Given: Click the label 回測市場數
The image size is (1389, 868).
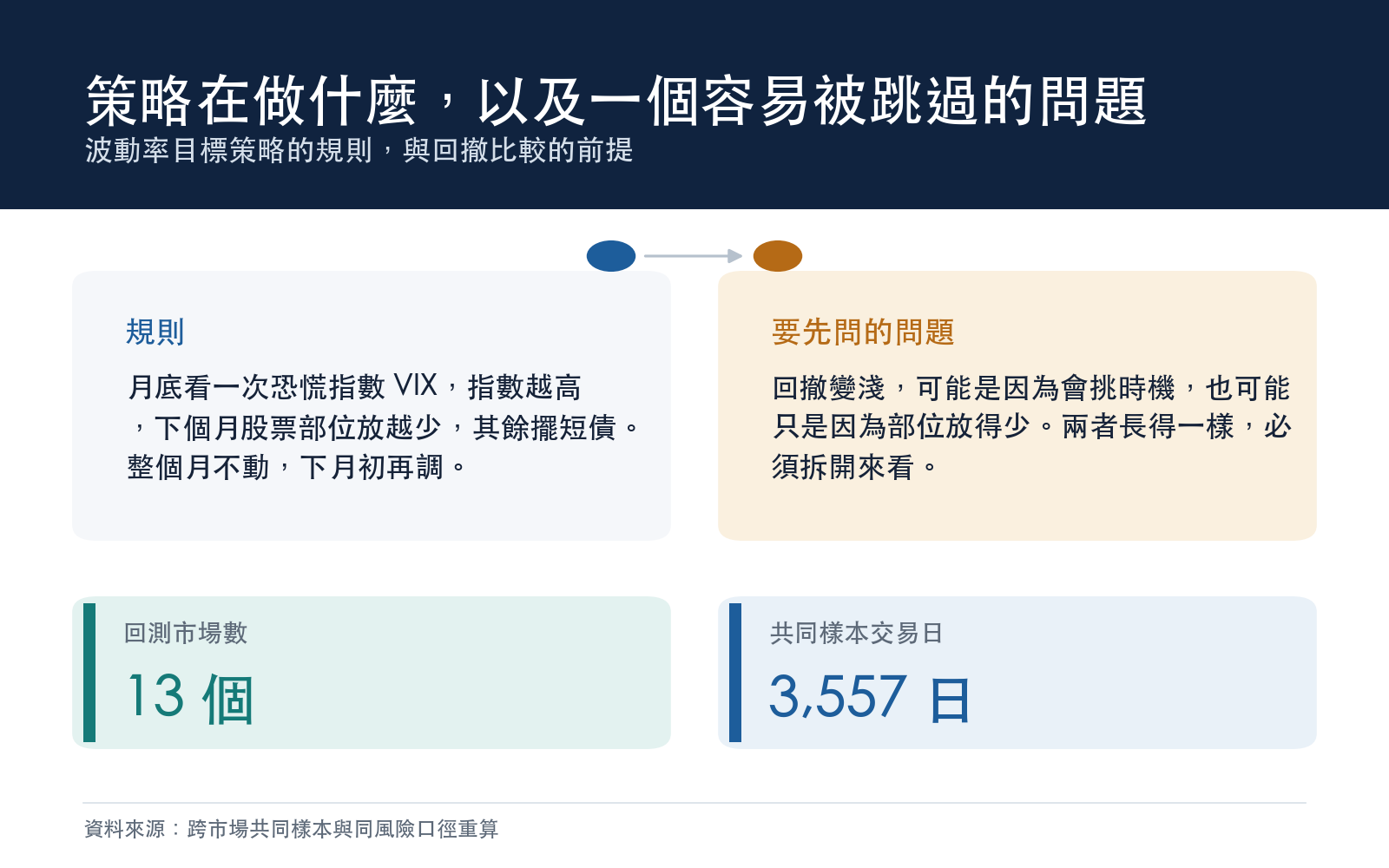Looking at the screenshot, I should (186, 633).
